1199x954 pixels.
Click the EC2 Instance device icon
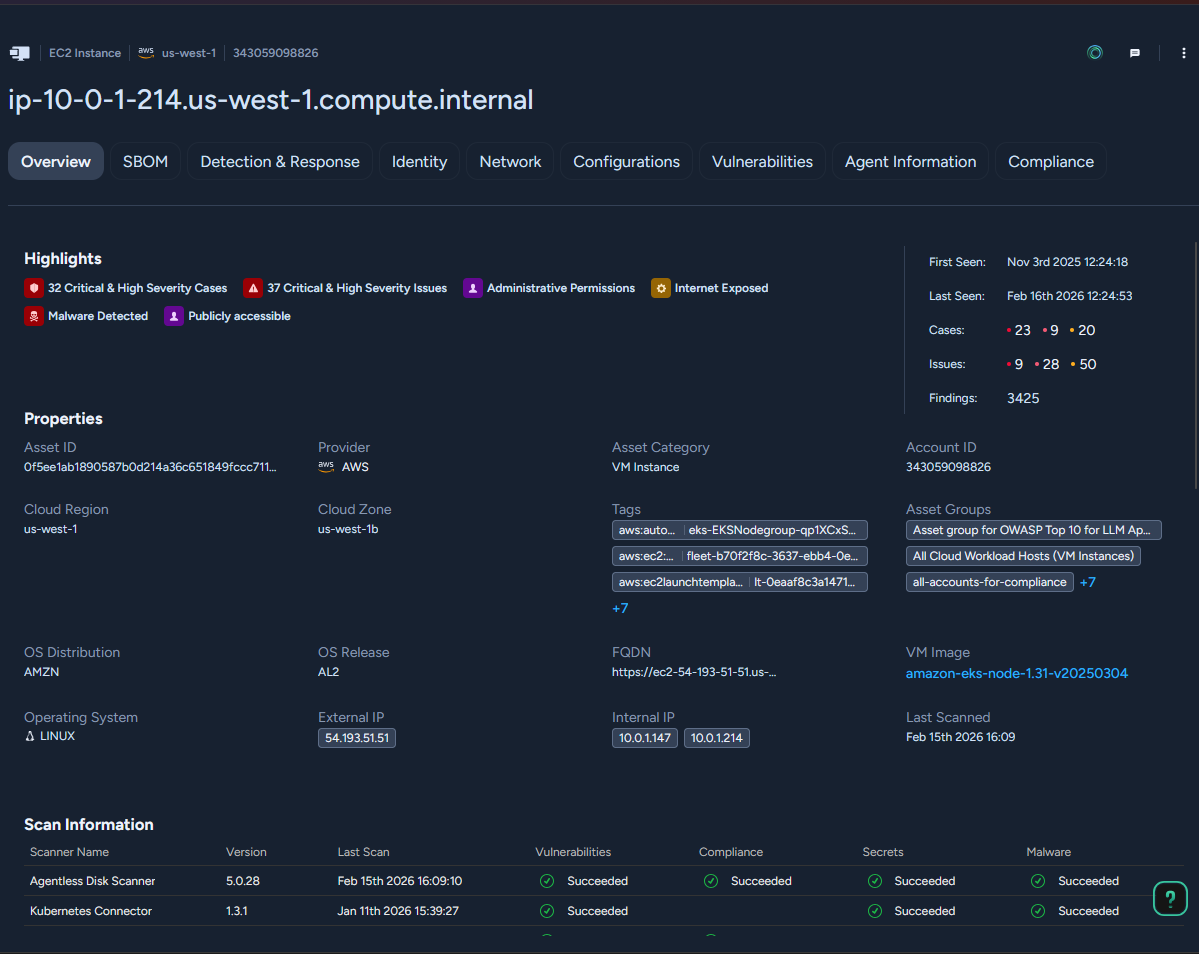19,53
